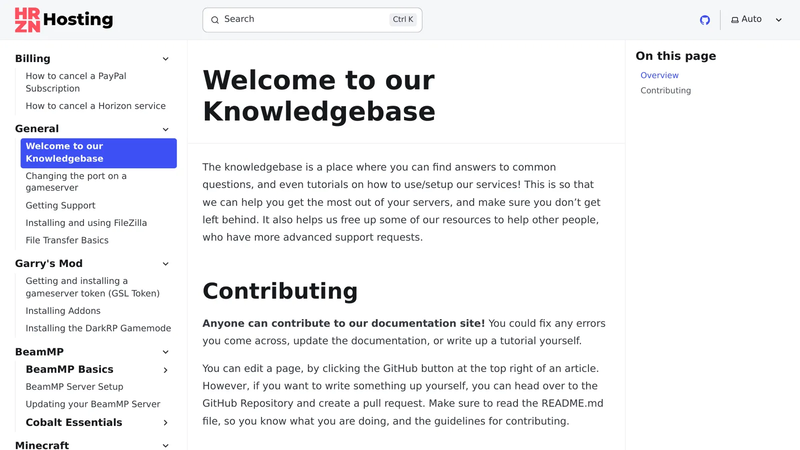Screen dimensions: 800x450
Task: Expand the Cobalt Essentials group
Action: coord(165,422)
